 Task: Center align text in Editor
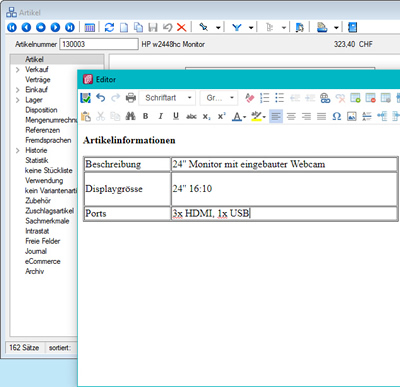291,116
